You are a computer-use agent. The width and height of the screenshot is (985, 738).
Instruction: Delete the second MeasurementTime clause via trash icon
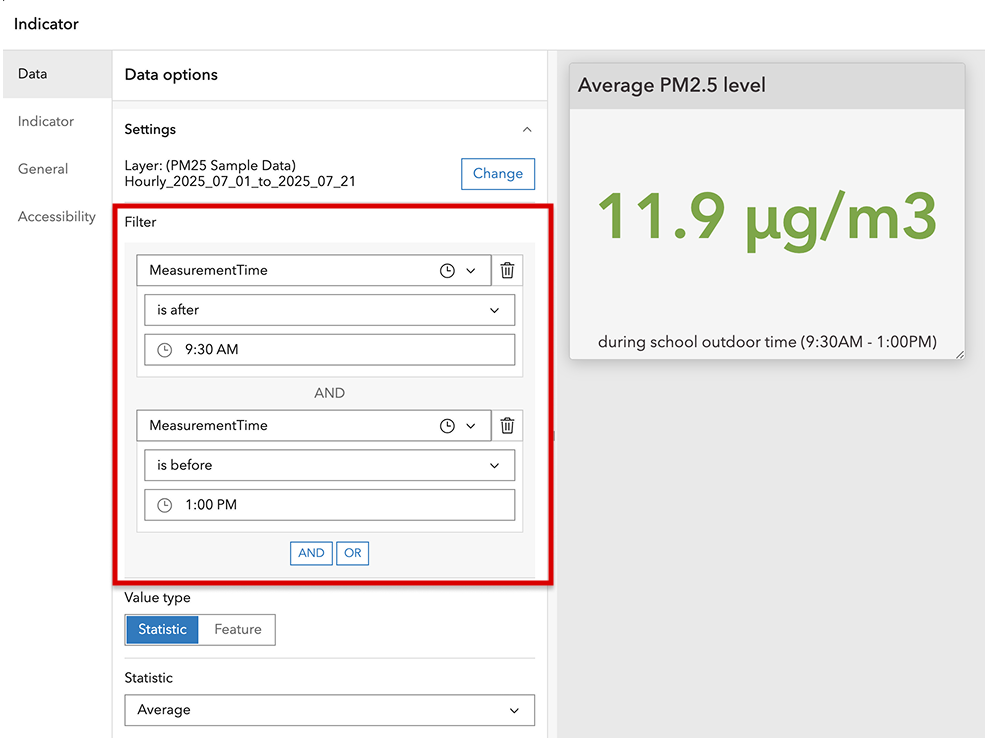coord(507,425)
